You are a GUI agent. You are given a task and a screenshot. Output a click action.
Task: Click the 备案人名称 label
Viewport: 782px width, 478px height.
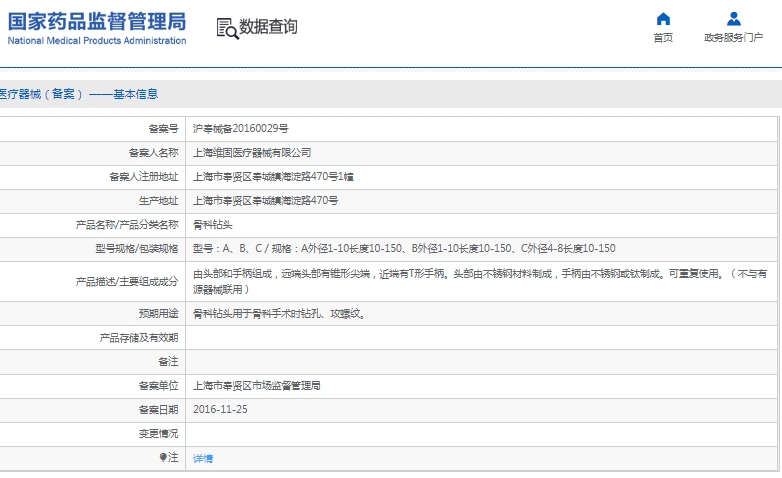pos(153,153)
